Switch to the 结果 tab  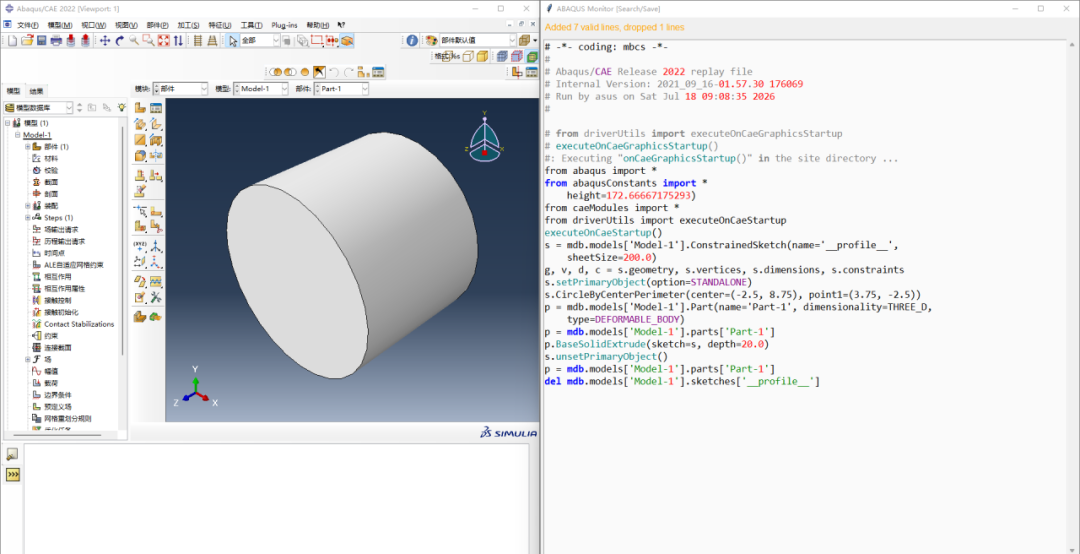37,91
